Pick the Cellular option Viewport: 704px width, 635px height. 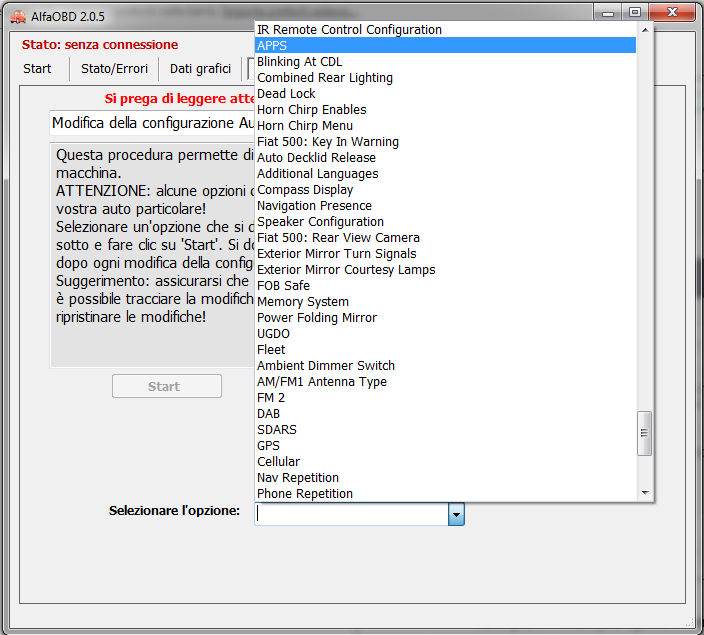pyautogui.click(x=445, y=462)
